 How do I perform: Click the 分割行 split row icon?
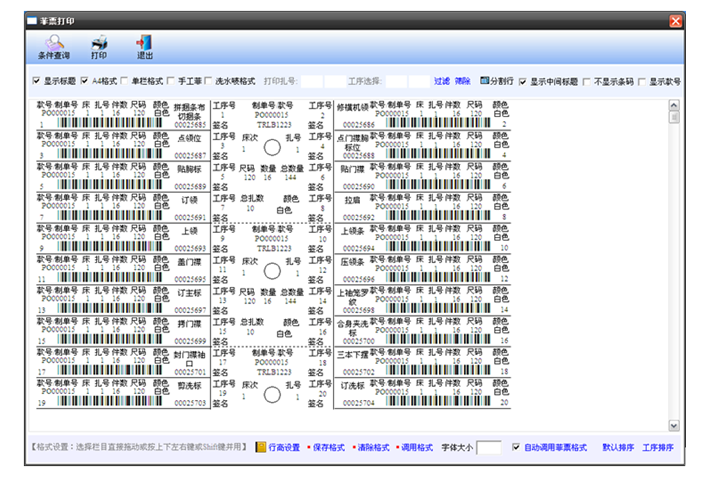tap(485, 80)
